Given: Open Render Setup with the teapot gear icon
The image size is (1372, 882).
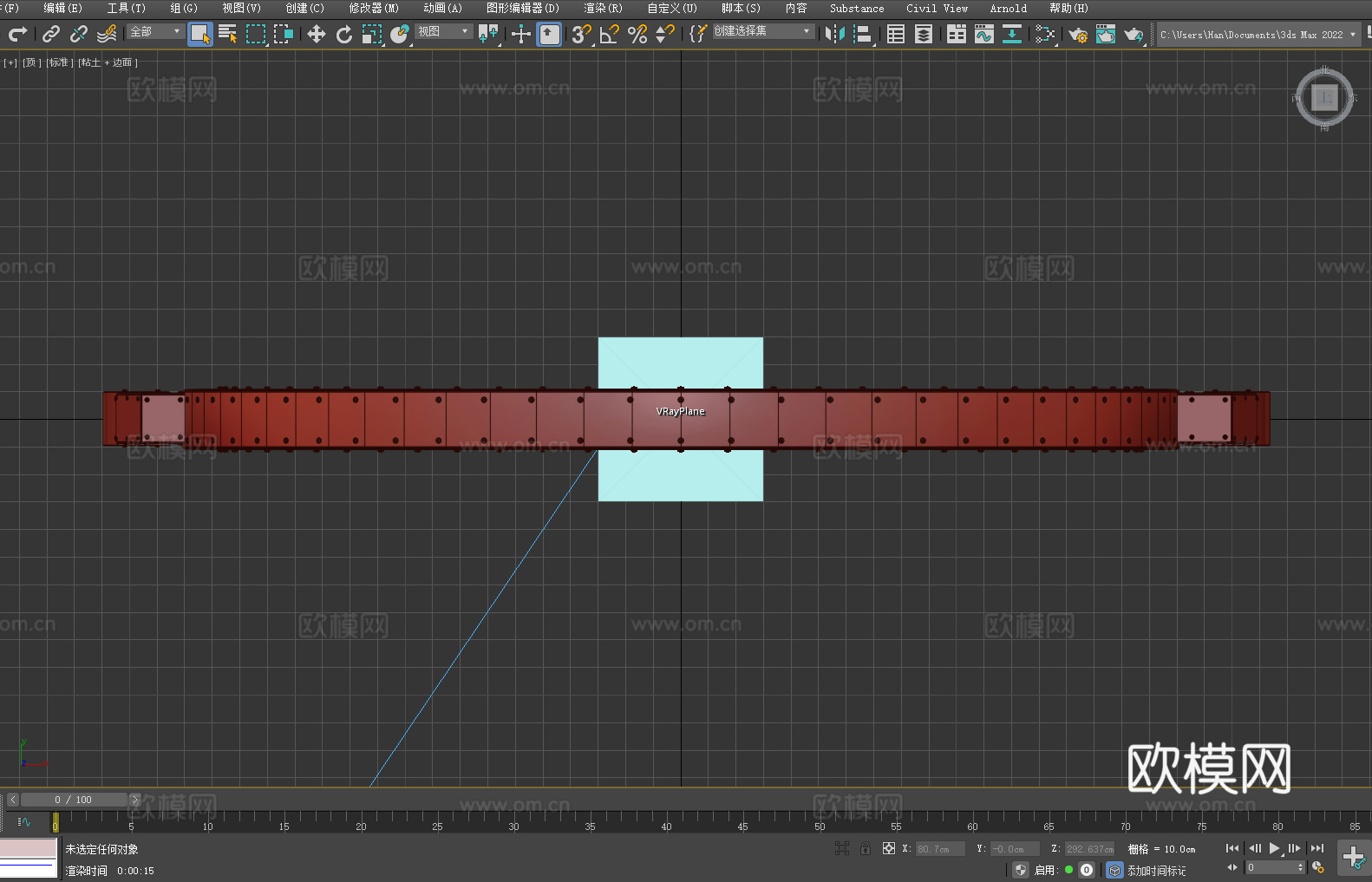Looking at the screenshot, I should 1077,34.
